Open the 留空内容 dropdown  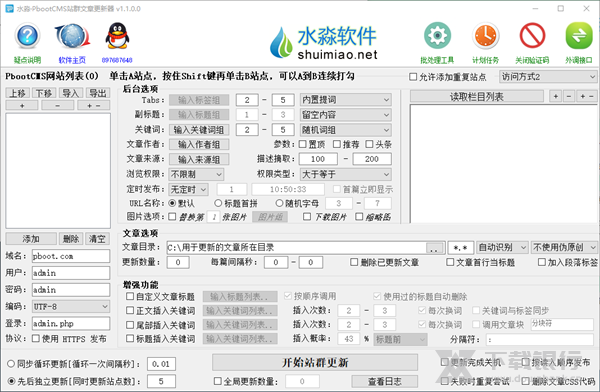346,115
